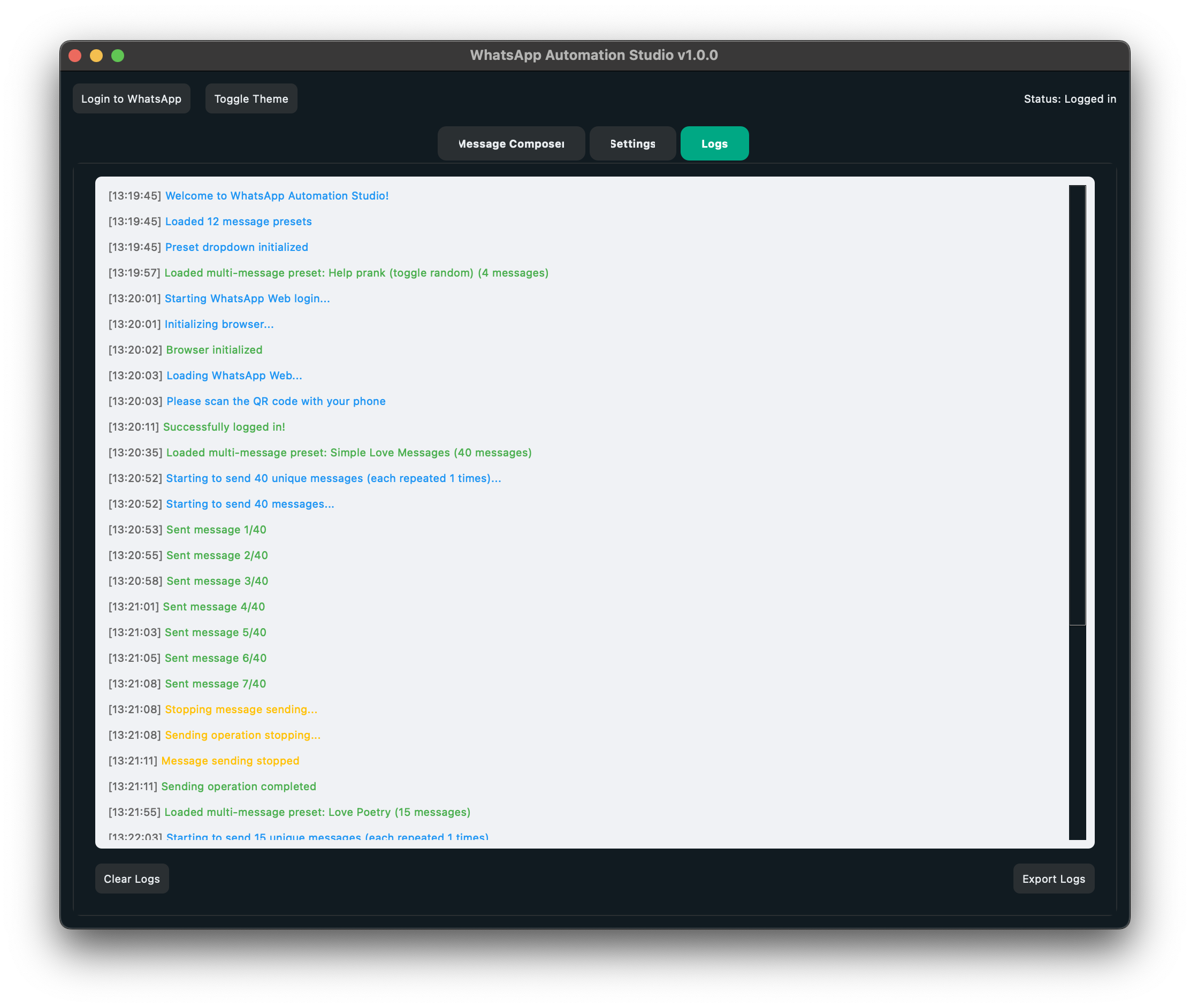The image size is (1190, 1008).
Task: Click the 'Loaded 12 message presets' entry
Action: pos(210,221)
